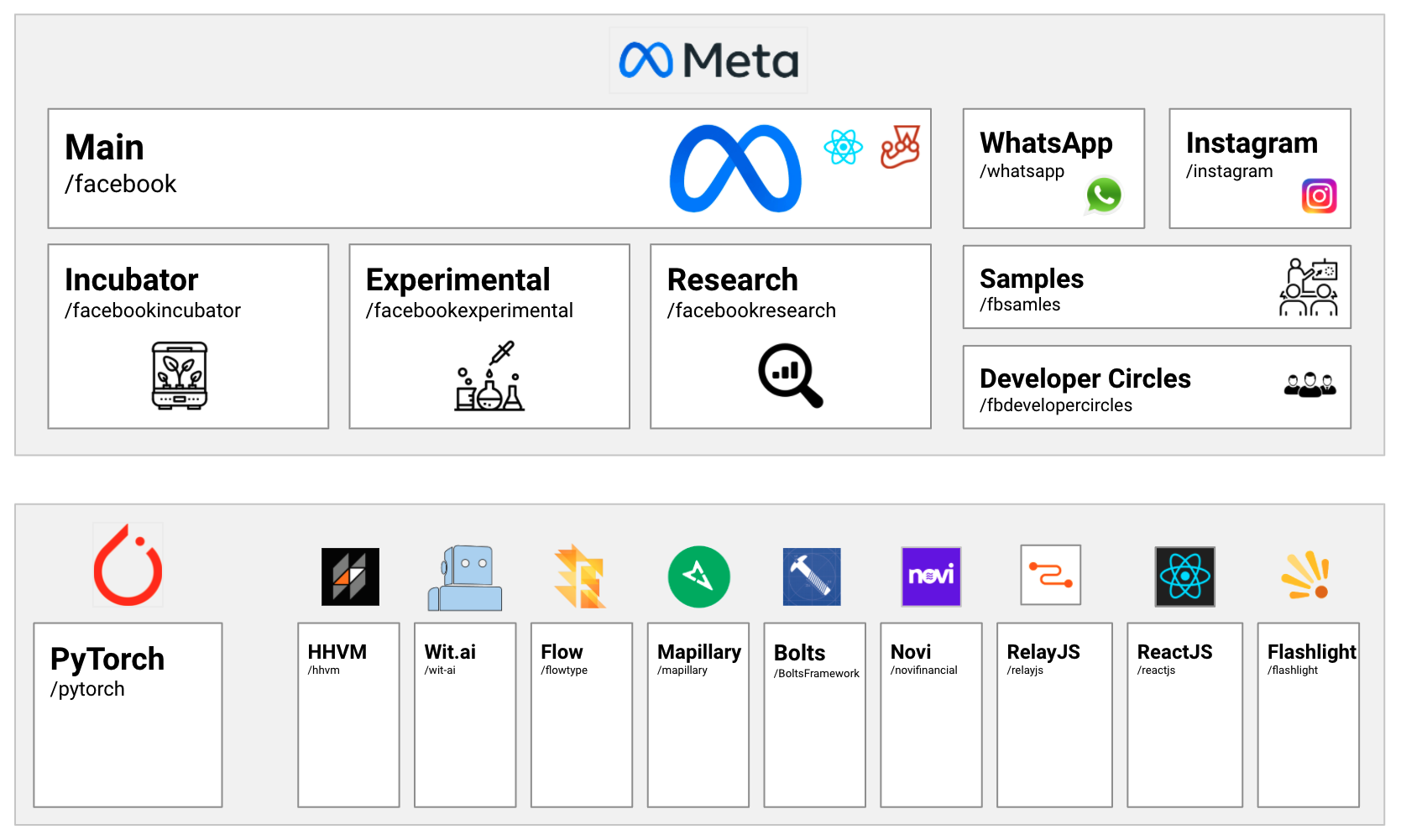
Task: Click the Flashlight yellow rays icon
Action: pos(1305,576)
